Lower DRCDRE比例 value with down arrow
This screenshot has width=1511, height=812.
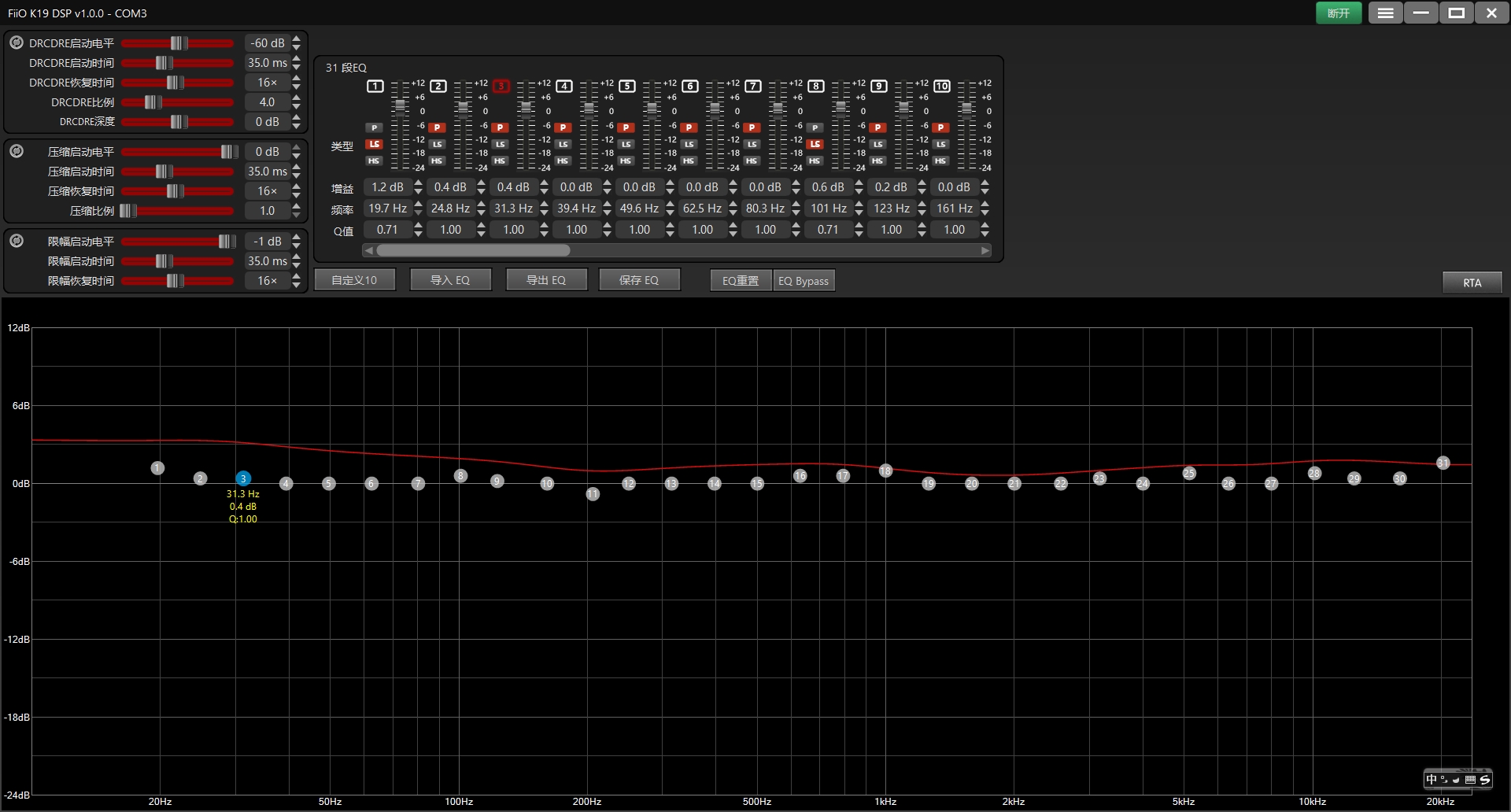[x=296, y=106]
